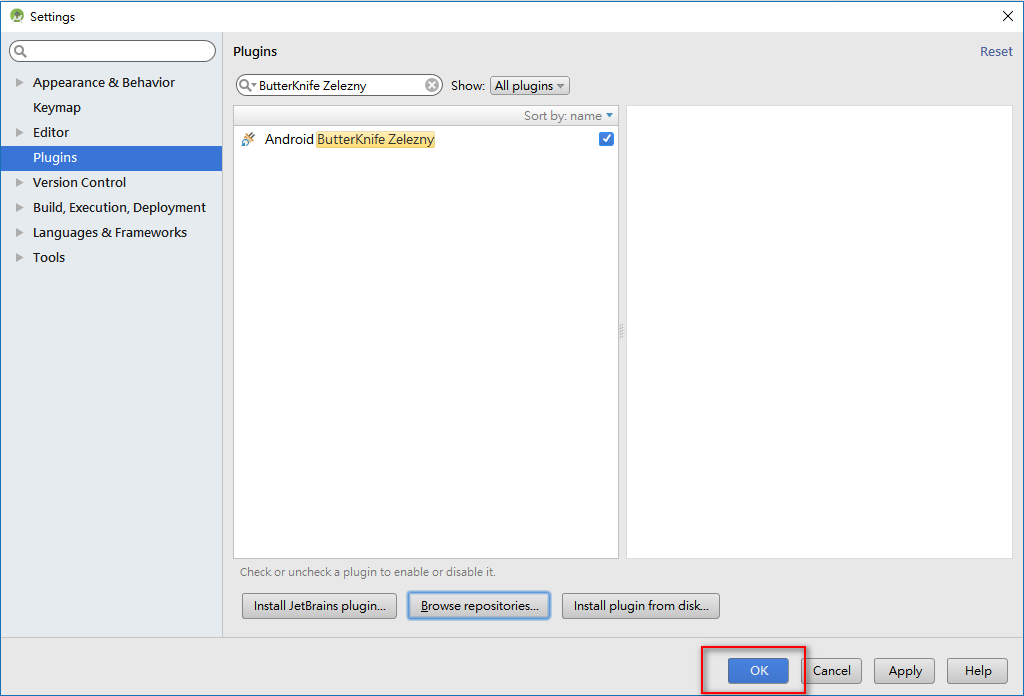Viewport: 1024px width, 696px height.
Task: Focus the settings search field
Action: point(112,51)
